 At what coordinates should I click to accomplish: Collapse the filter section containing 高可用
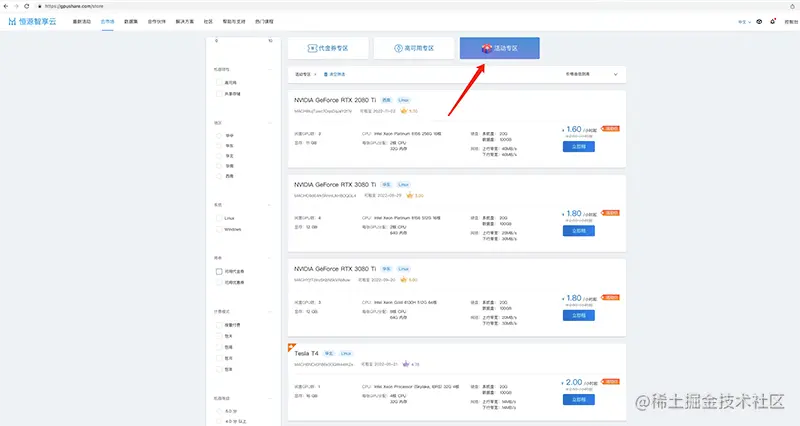click(x=270, y=69)
